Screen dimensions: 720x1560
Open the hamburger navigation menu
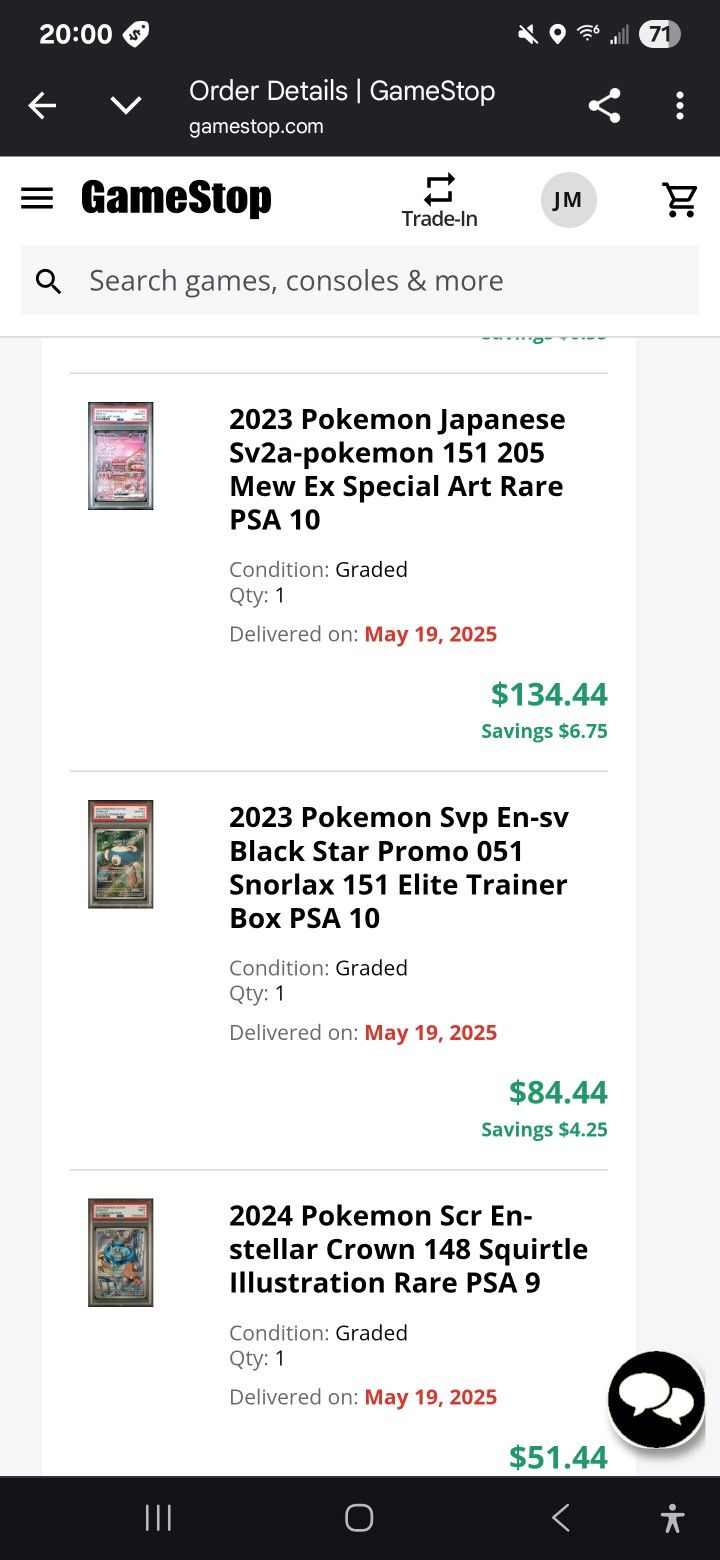click(37, 198)
